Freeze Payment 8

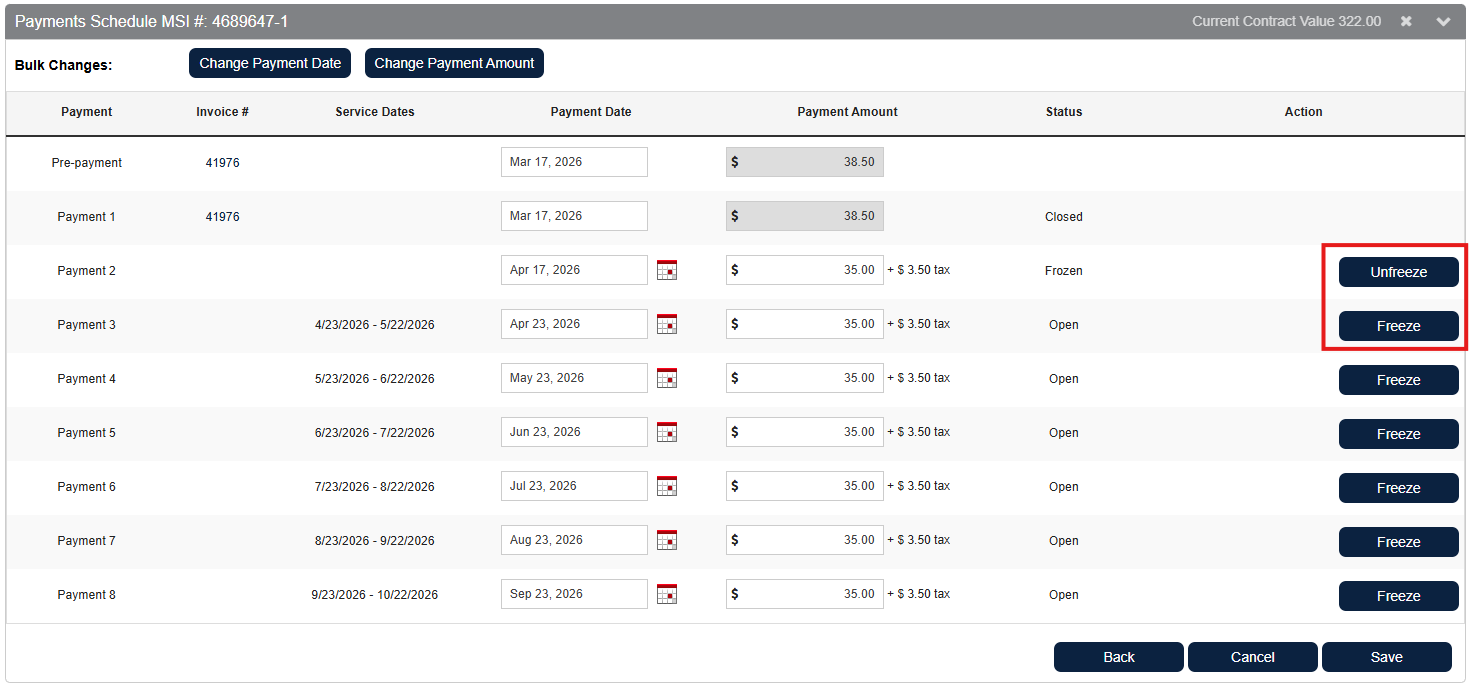click(x=1398, y=596)
